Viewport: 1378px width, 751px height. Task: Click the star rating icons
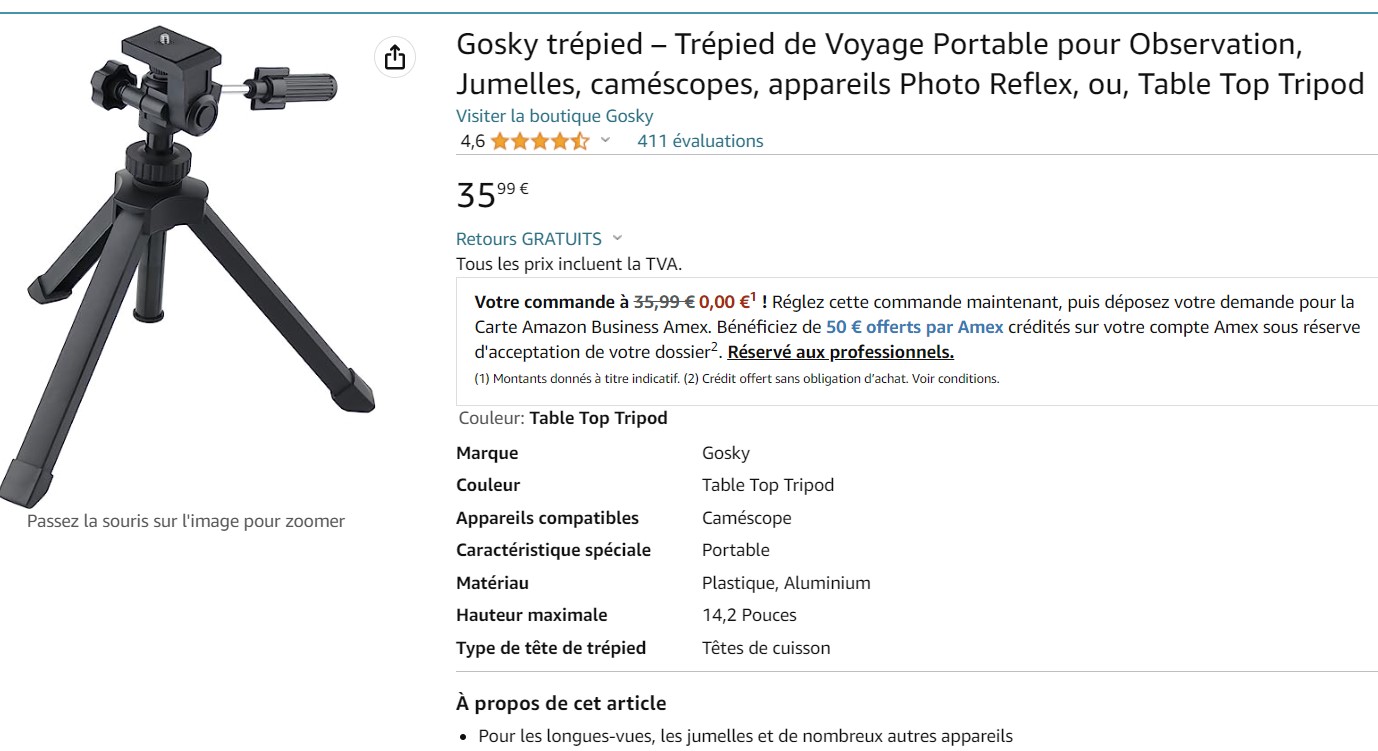[x=539, y=141]
